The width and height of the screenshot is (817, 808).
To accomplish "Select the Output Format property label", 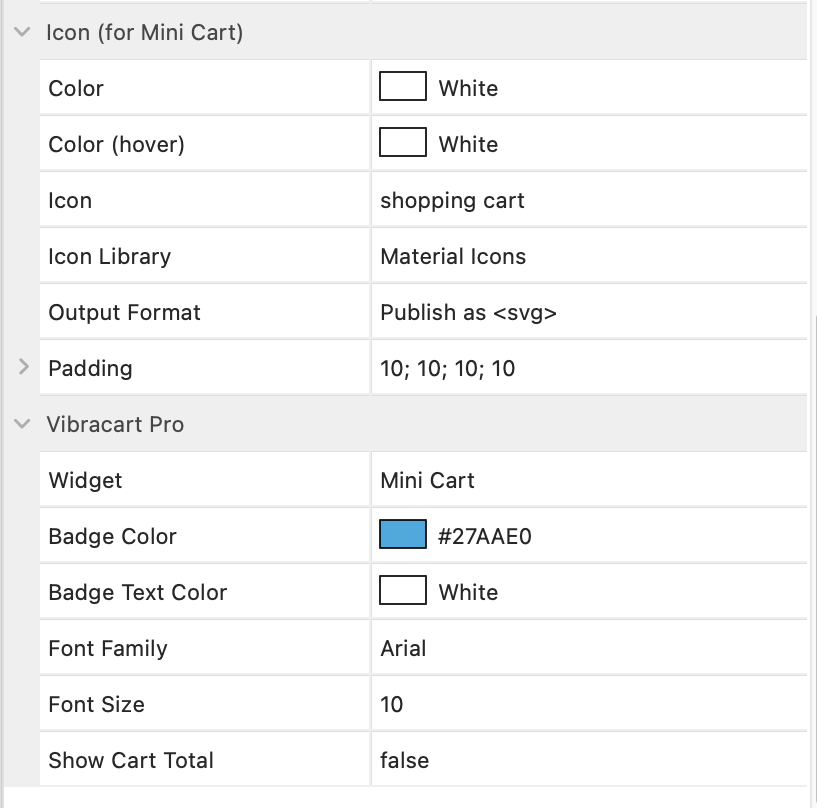I will 124,312.
